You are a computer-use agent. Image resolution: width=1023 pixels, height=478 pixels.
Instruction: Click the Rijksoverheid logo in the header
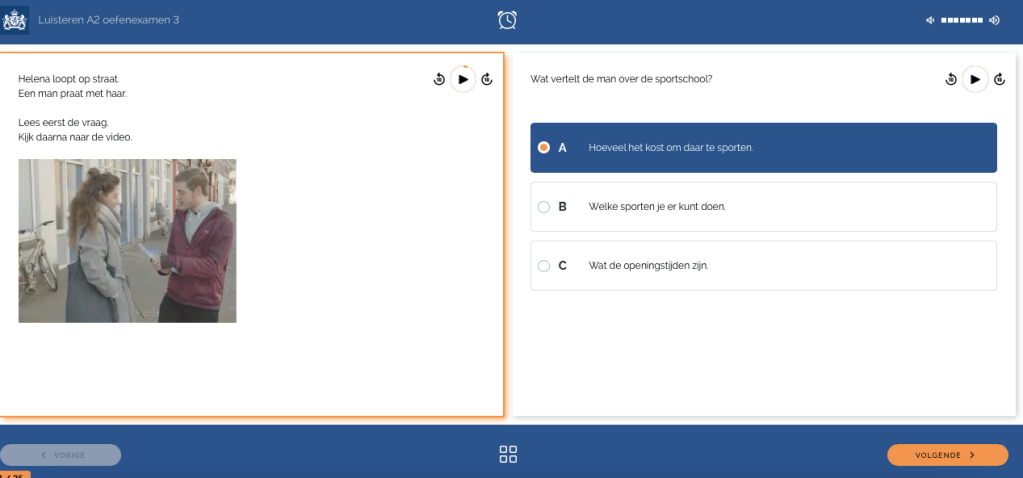[14, 19]
